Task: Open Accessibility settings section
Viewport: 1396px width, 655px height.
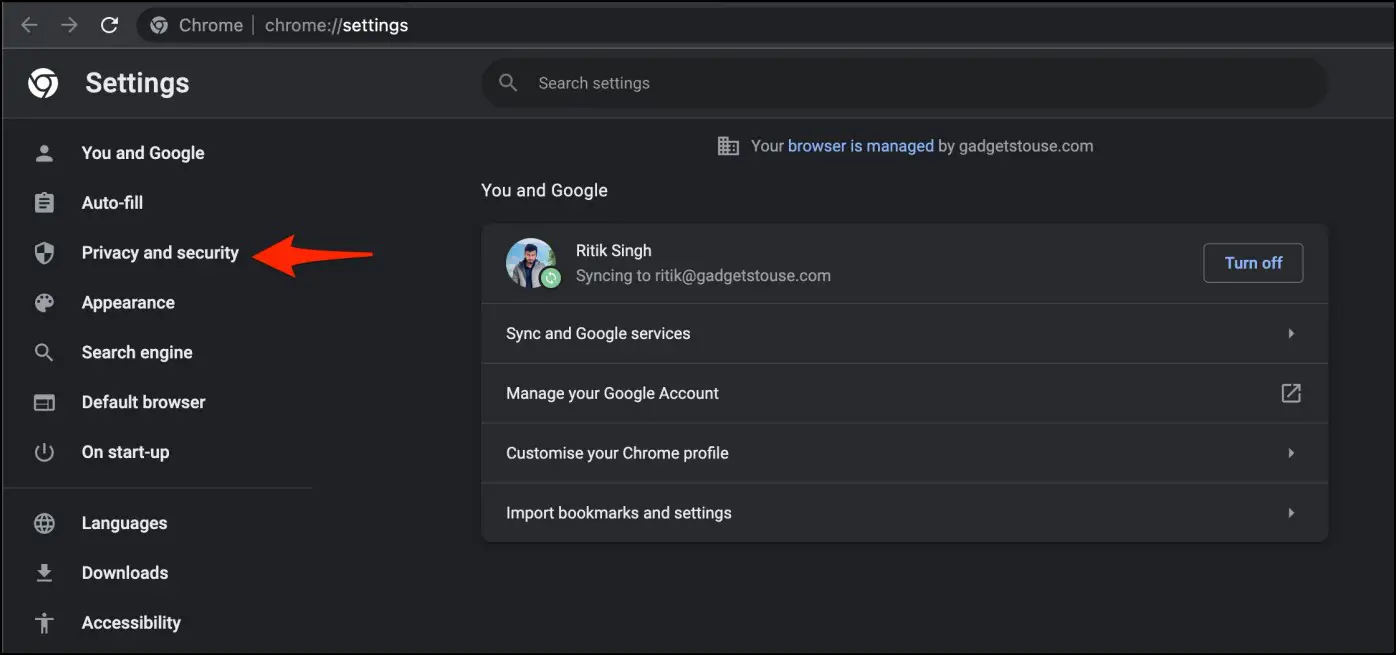Action: 131,623
